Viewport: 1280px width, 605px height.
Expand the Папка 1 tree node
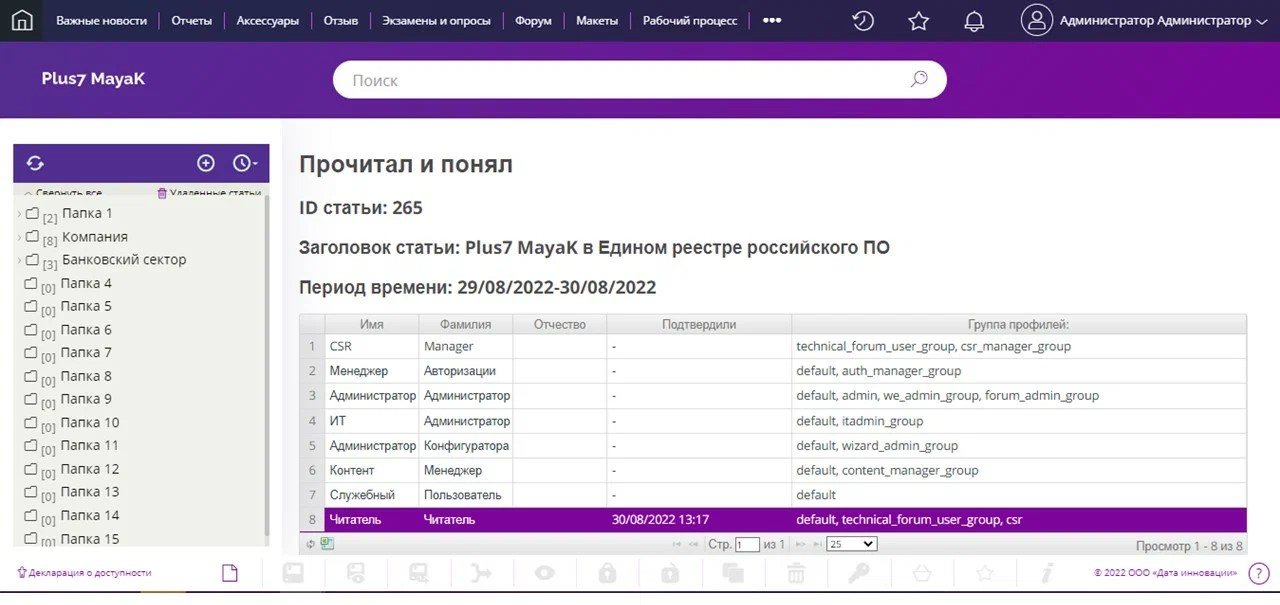click(x=19, y=214)
